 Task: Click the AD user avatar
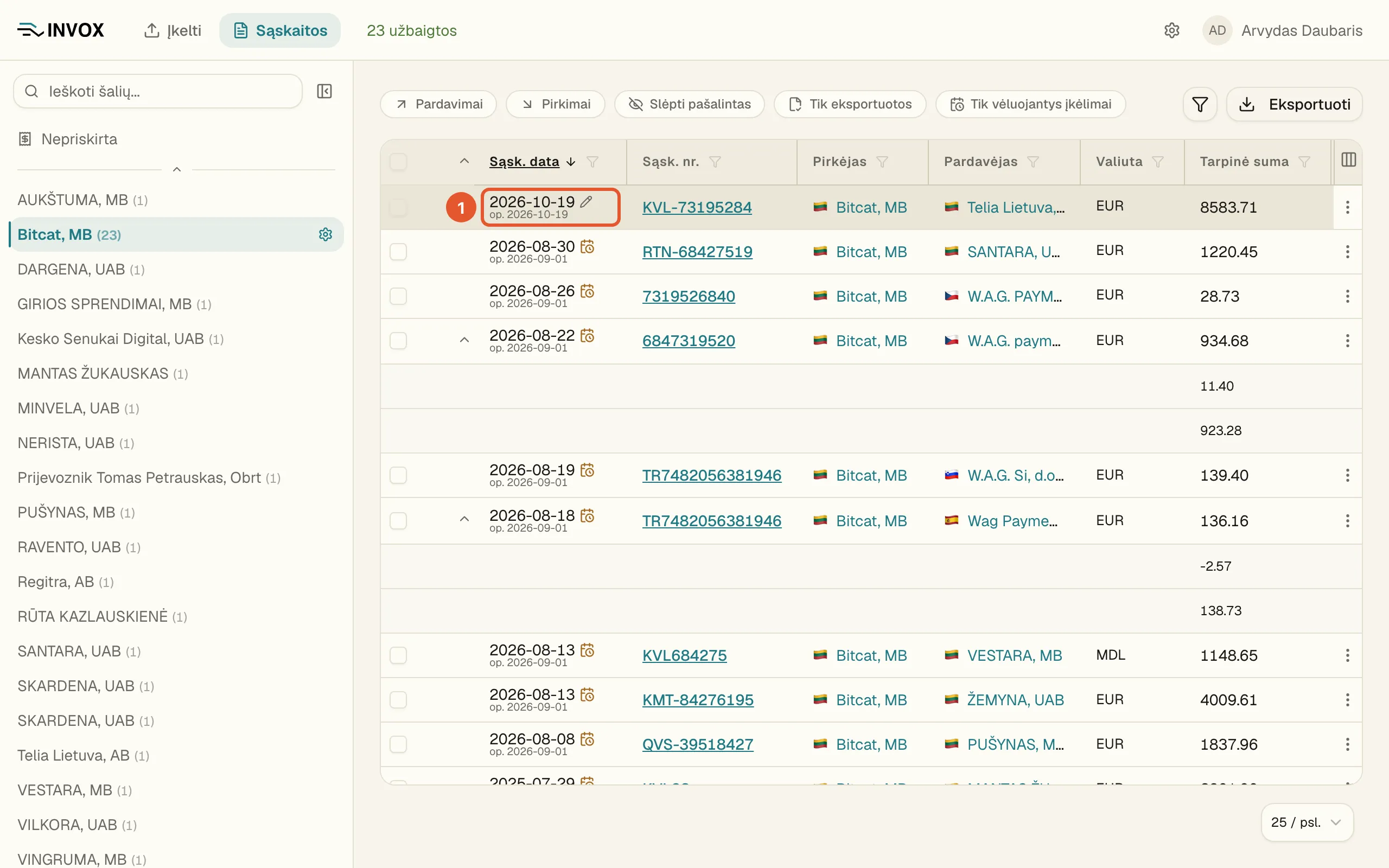click(1217, 30)
